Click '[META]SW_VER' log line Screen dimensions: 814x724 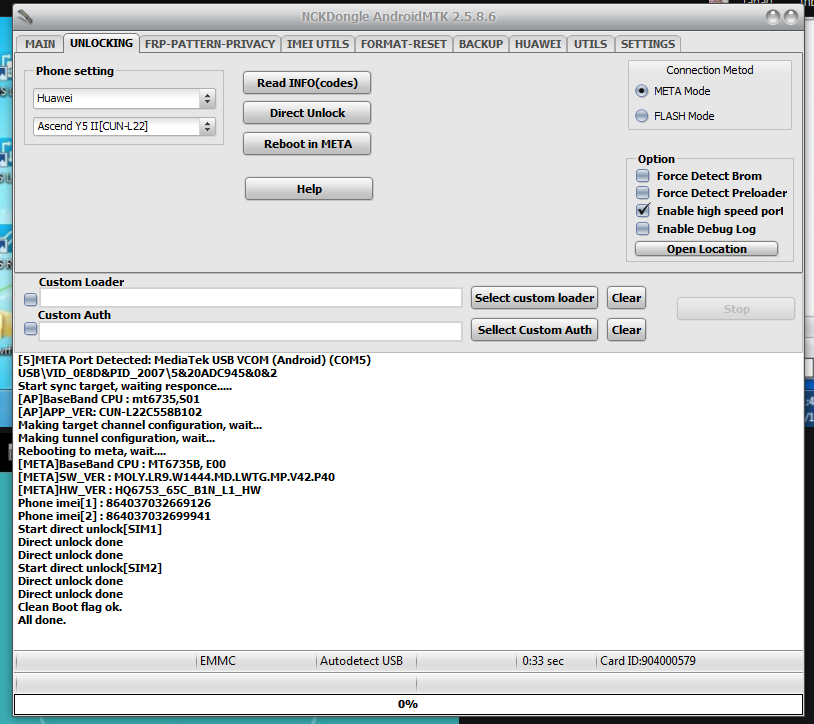coord(177,477)
